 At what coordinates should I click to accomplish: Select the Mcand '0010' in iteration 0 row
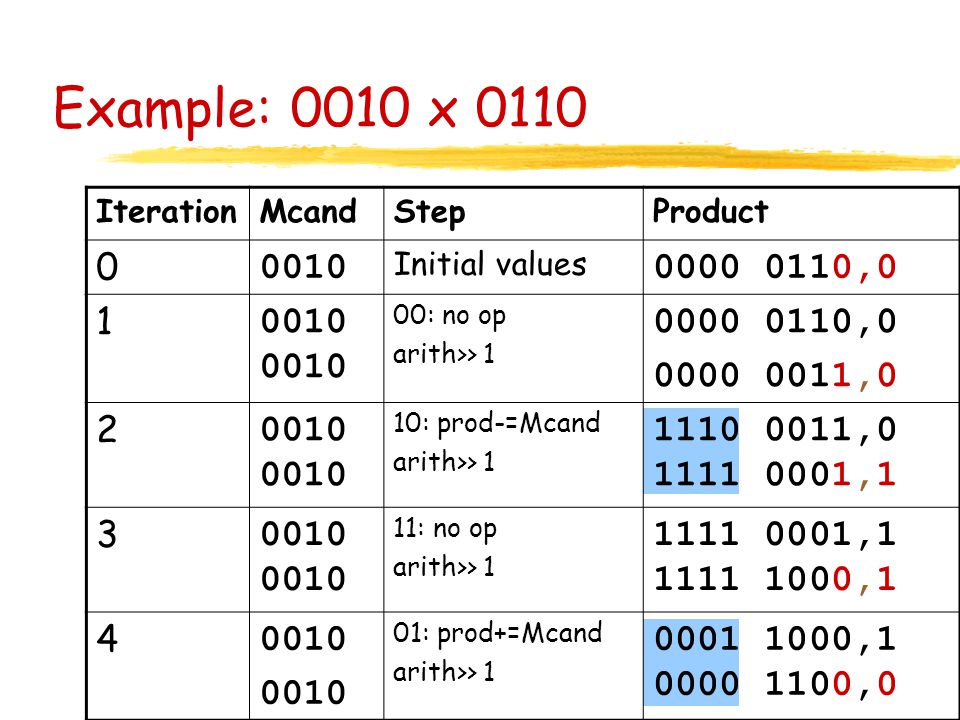pos(303,267)
